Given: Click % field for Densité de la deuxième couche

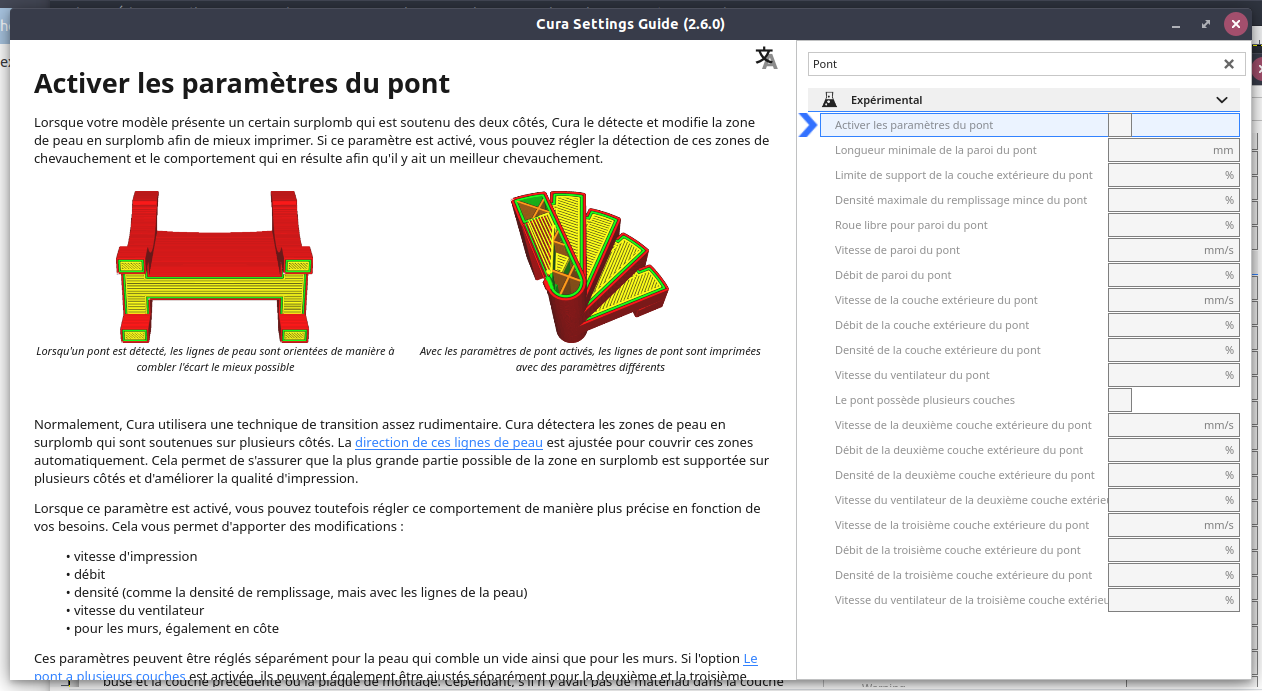Looking at the screenshot, I should point(1174,475).
